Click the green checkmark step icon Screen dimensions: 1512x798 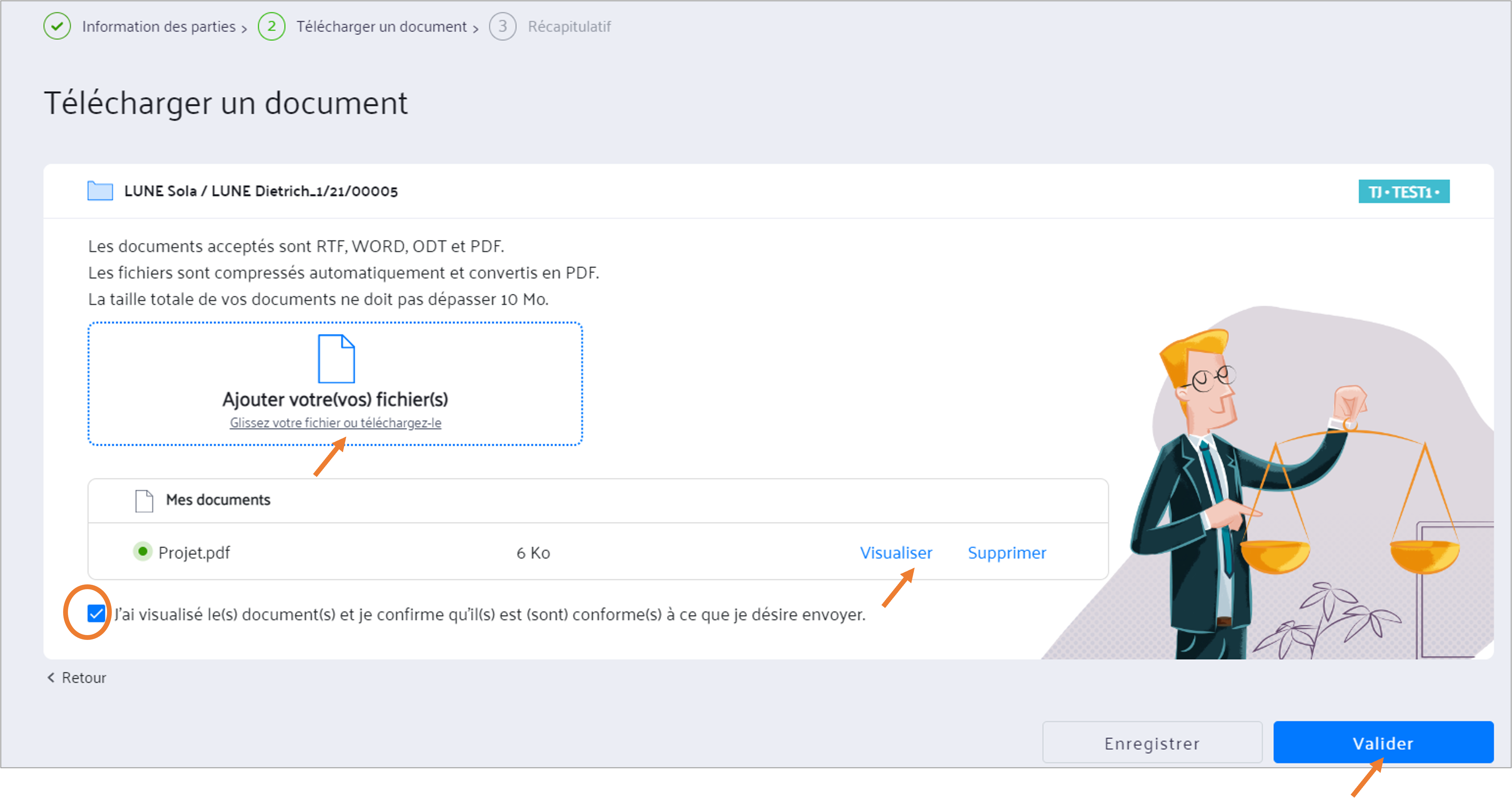tap(57, 26)
